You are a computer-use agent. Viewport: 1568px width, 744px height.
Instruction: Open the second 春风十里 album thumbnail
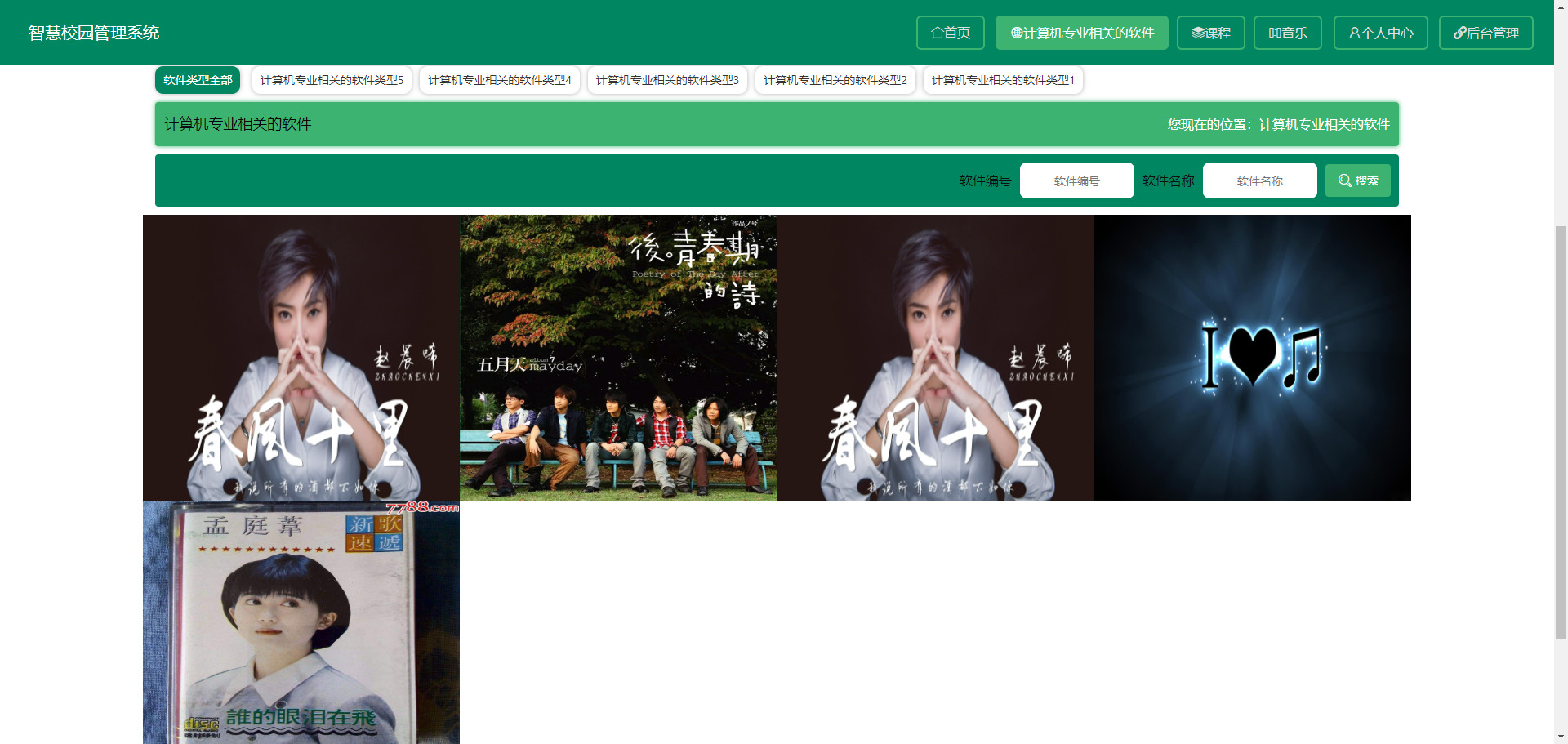click(935, 358)
